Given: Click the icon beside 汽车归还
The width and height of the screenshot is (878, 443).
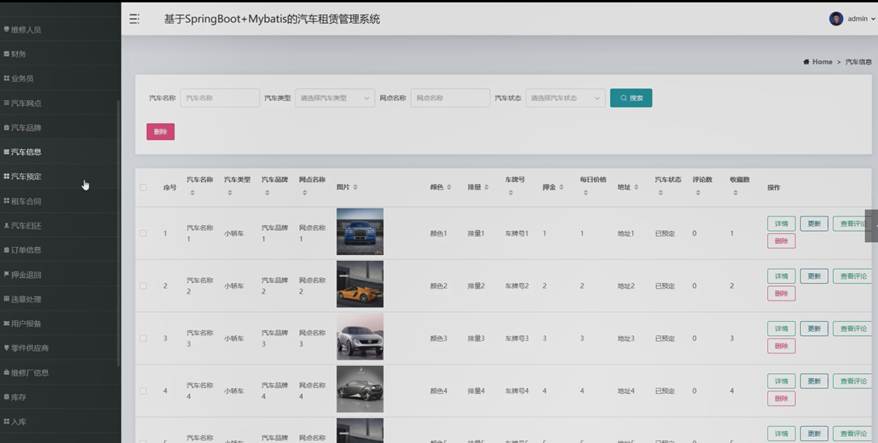Looking at the screenshot, I should [6, 226].
